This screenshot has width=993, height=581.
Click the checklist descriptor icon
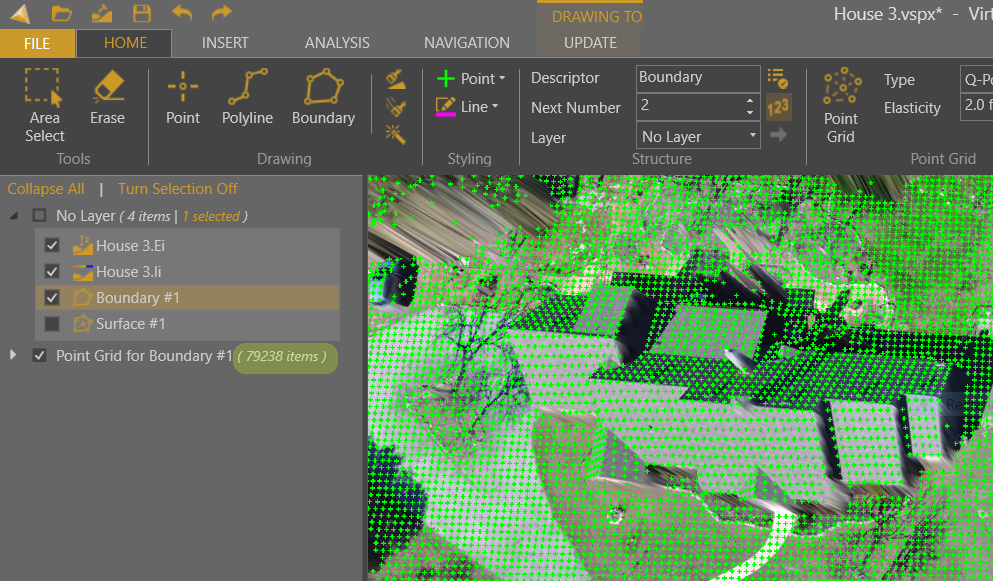pyautogui.click(x=777, y=79)
